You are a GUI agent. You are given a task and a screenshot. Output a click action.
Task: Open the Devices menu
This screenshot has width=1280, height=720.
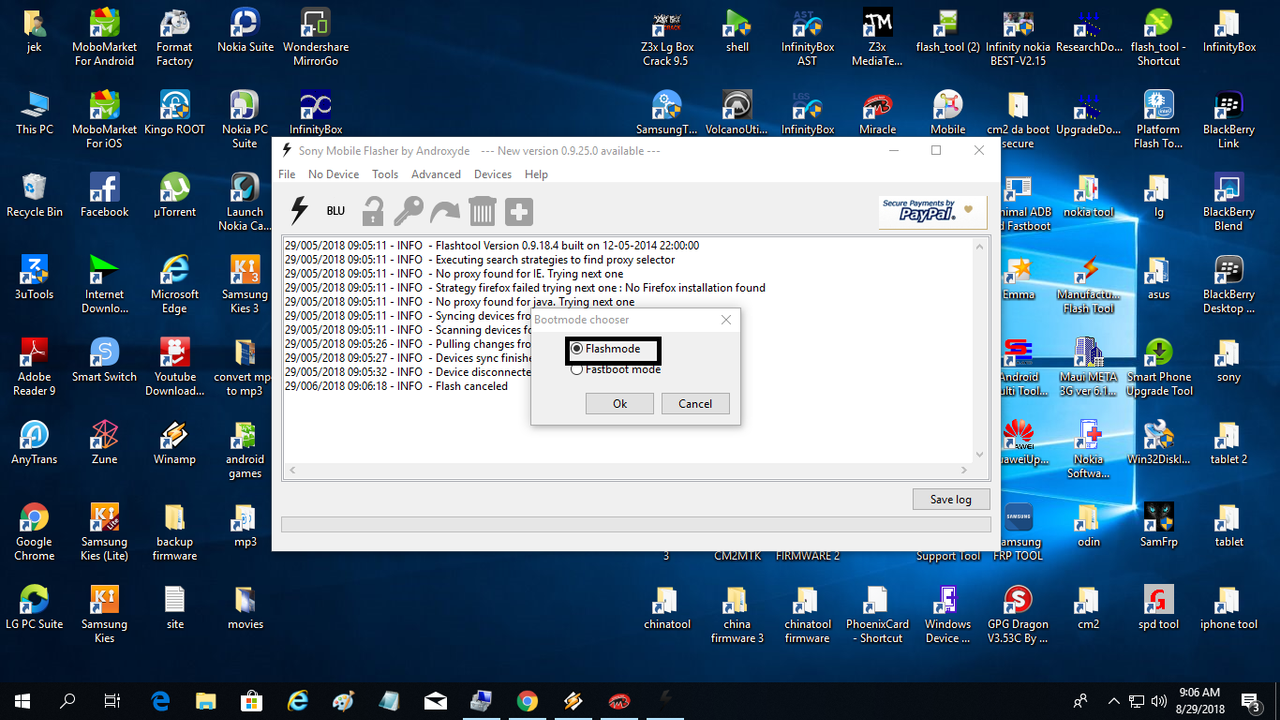coord(493,174)
